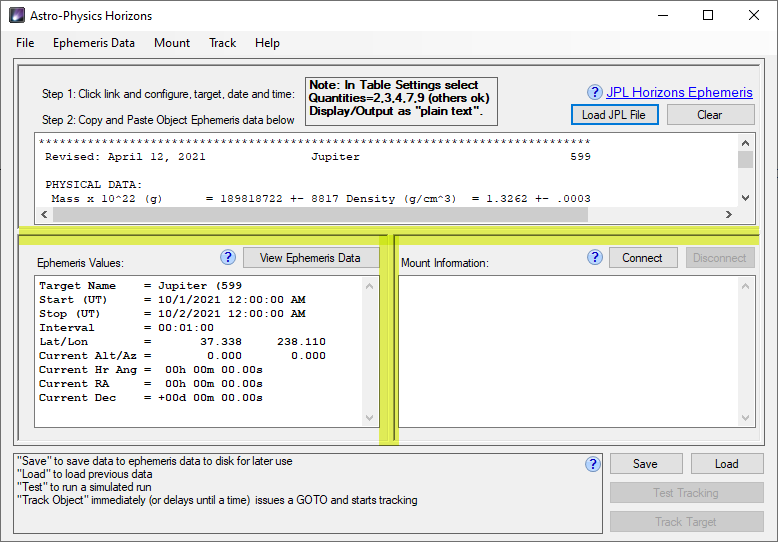Click the vertical scrollbar thumb in paste box
Image resolution: width=778 pixels, height=542 pixels.
tap(745, 159)
